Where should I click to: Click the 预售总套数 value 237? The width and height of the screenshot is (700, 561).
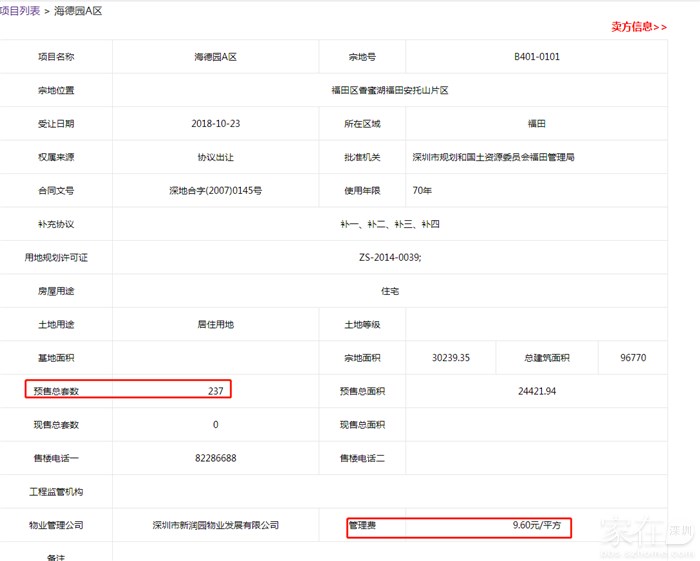[x=215, y=391]
